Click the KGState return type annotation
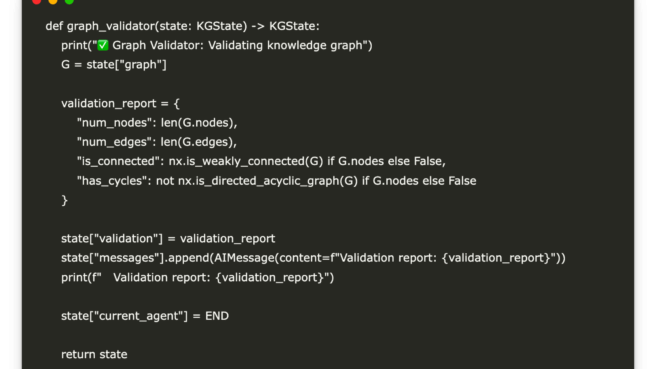Viewport: 656px width, 369px height. [292, 26]
